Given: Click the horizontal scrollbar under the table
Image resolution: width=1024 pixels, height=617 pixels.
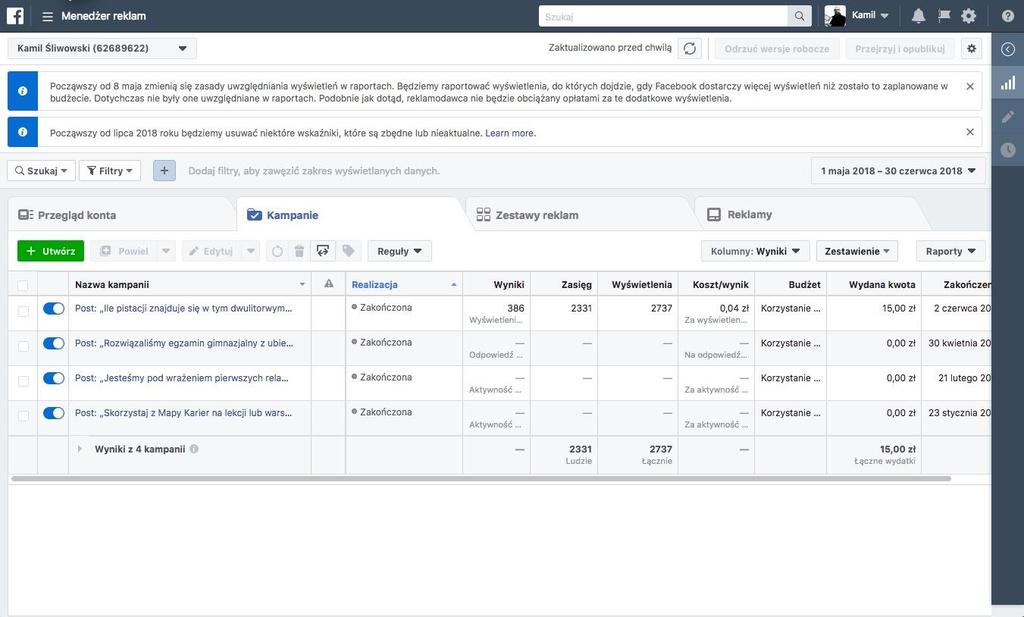Looking at the screenshot, I should coord(481,479).
